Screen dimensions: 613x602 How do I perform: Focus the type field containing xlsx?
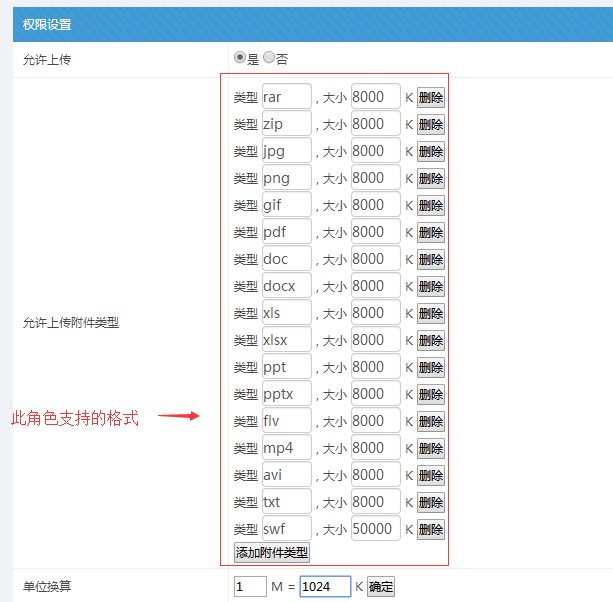point(286,340)
